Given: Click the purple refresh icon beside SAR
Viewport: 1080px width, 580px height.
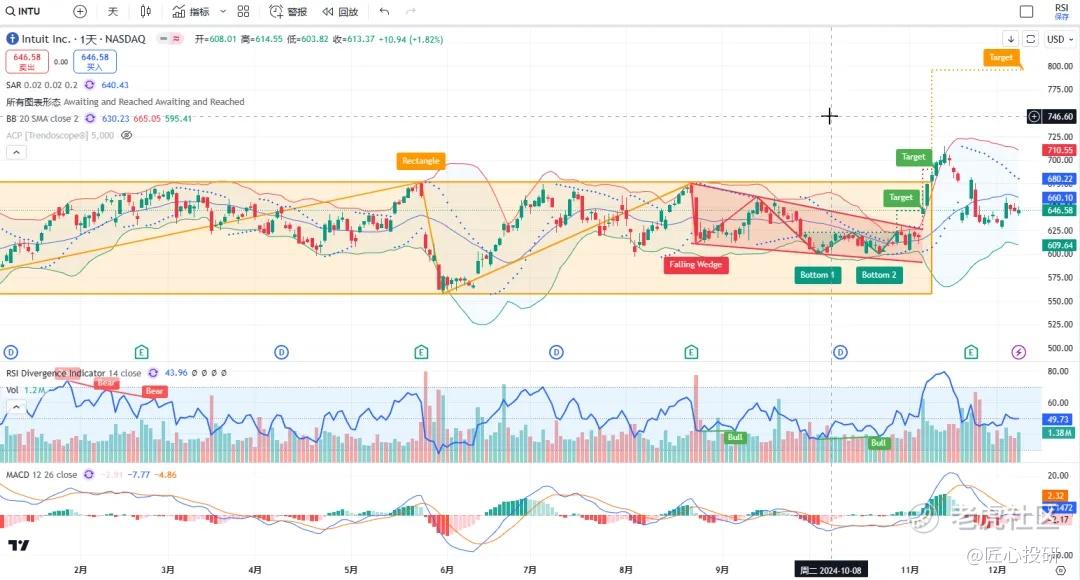Looking at the screenshot, I should [x=90, y=85].
